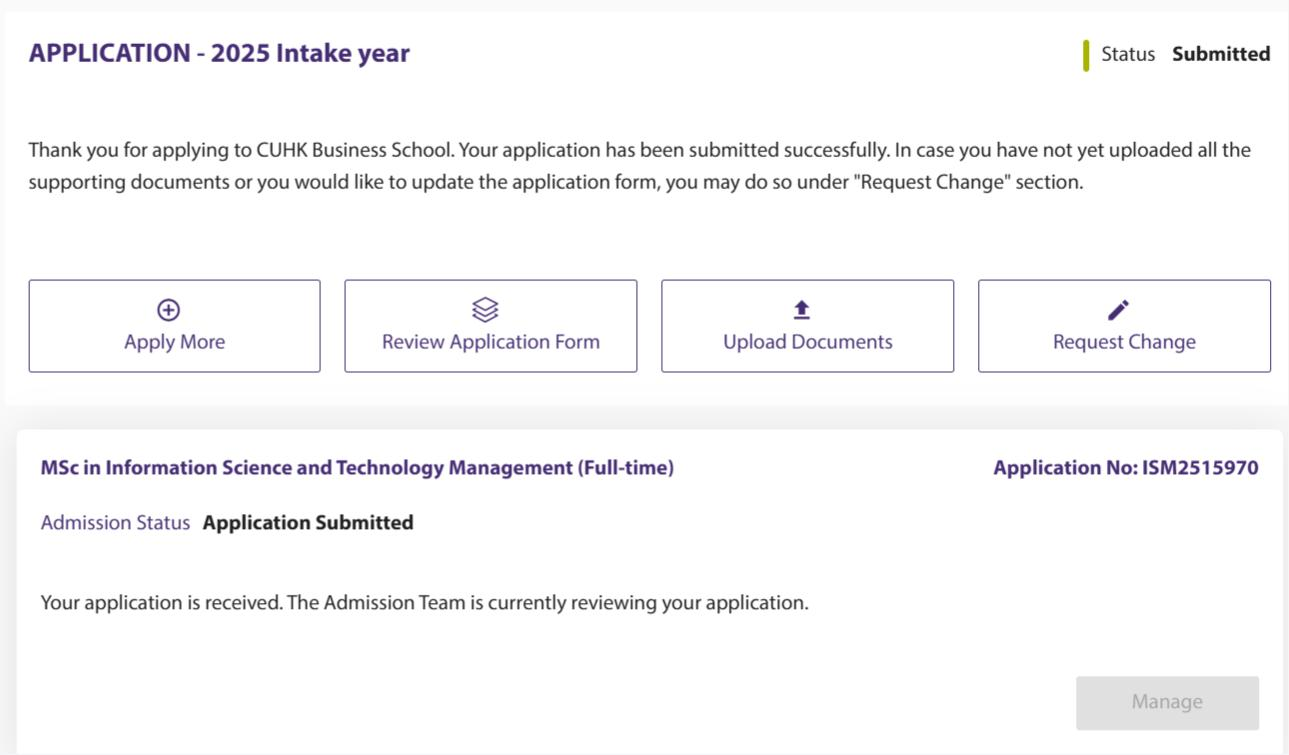Click the bold Application Submitted text
Screen dimensions: 1289x755
[308, 522]
